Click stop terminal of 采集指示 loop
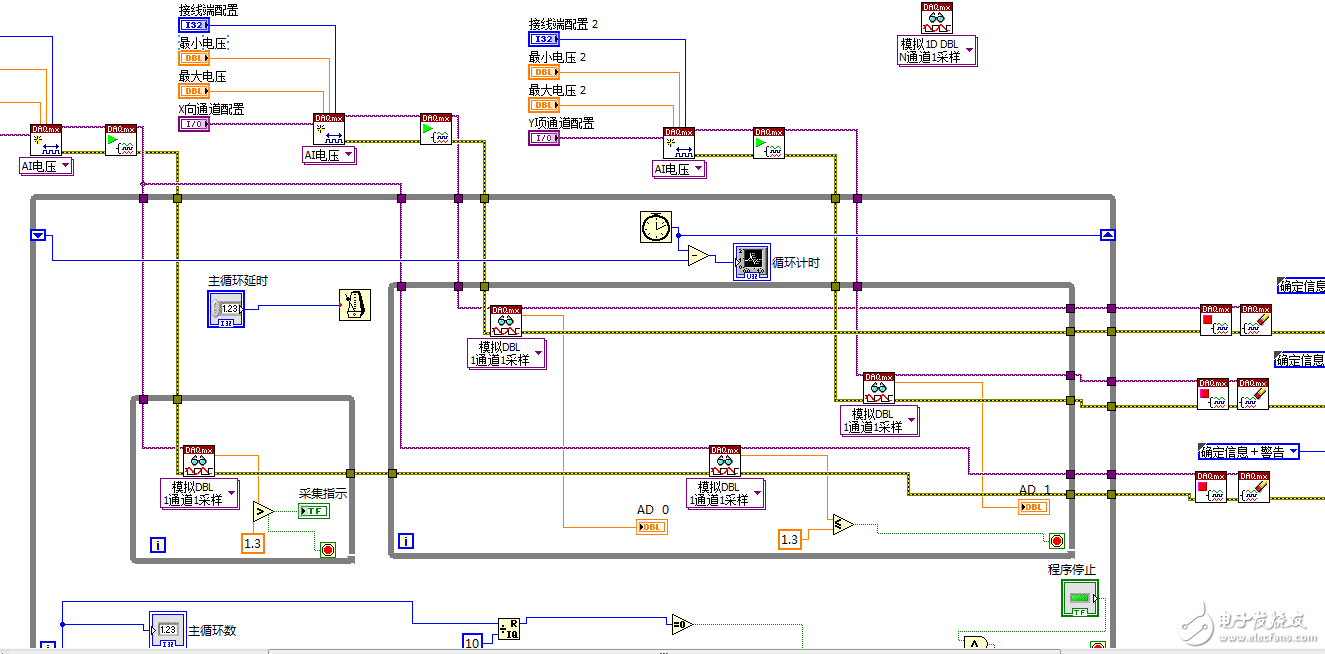The width and height of the screenshot is (1325, 654). (x=327, y=549)
